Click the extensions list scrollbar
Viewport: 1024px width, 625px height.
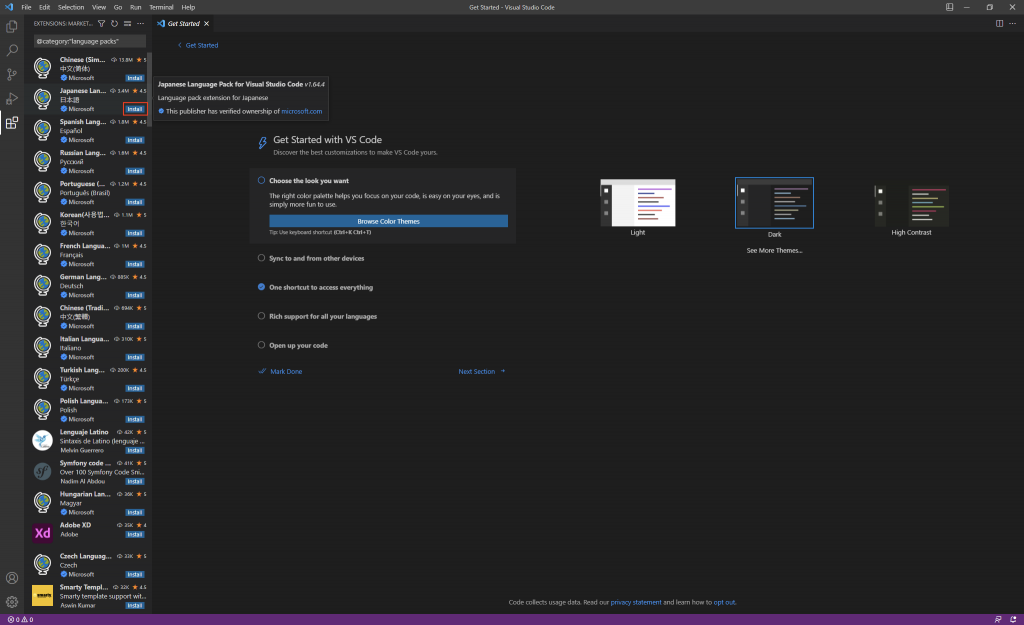coord(150,89)
